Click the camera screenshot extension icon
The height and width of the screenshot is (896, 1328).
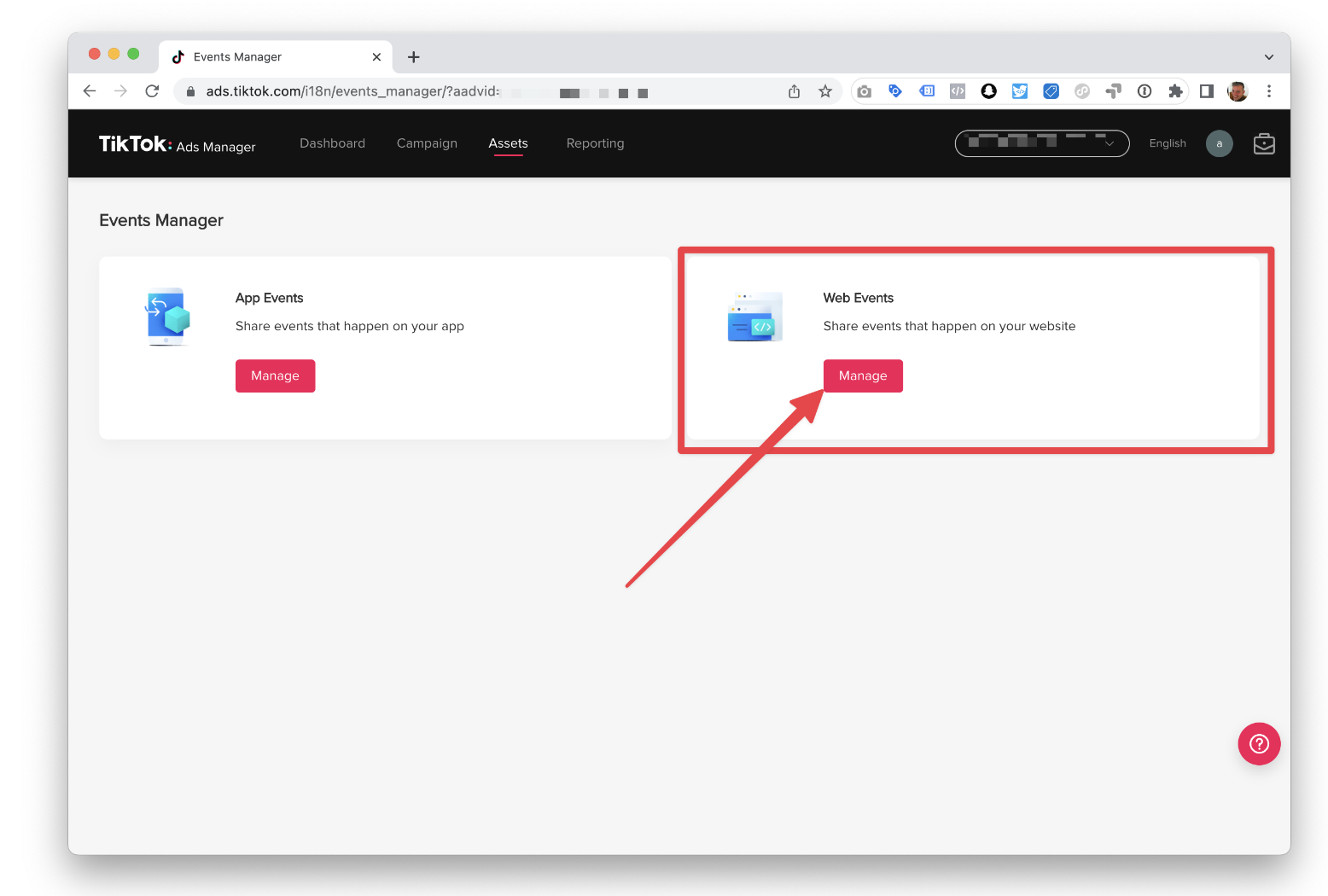[x=865, y=91]
